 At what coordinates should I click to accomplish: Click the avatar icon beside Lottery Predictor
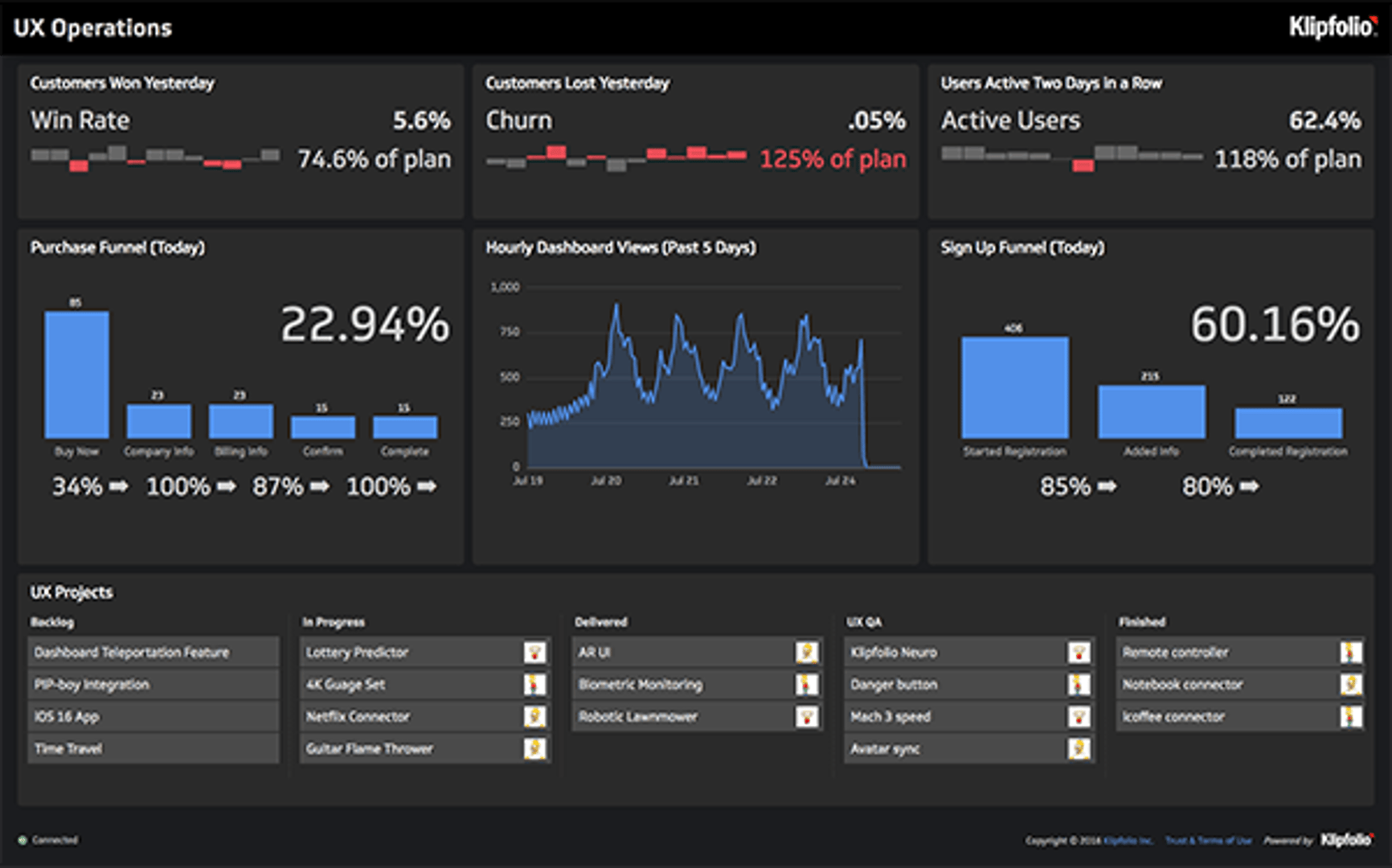tap(534, 652)
